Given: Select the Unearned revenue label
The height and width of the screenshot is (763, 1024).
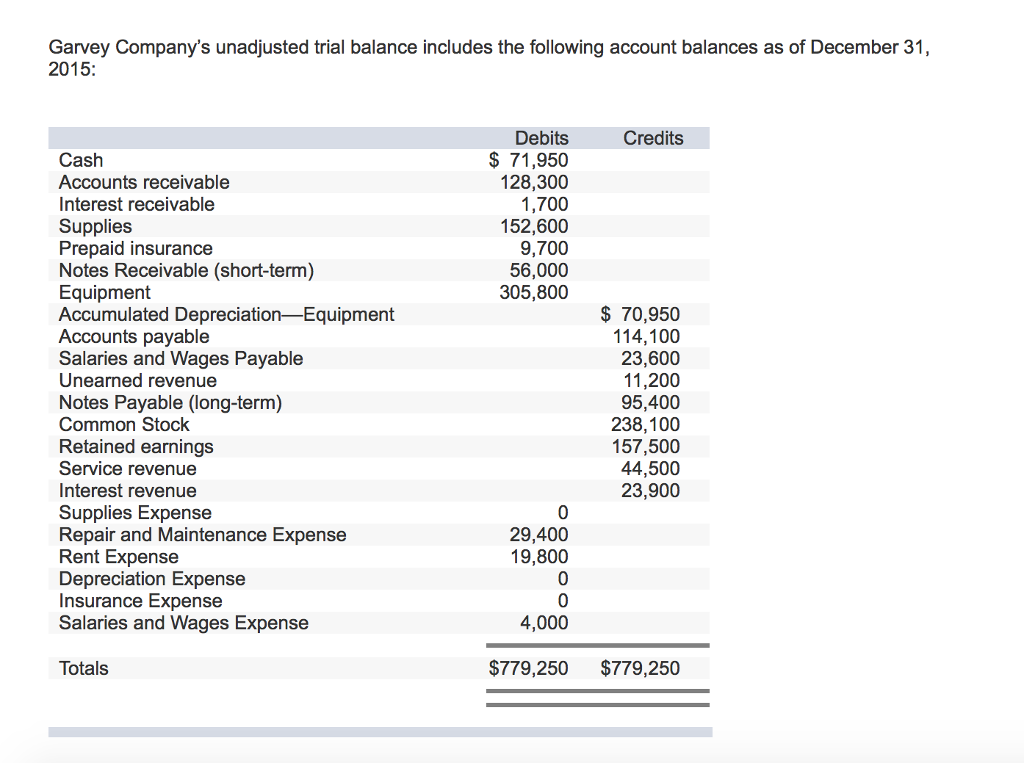Looking at the screenshot, I should [x=138, y=381].
